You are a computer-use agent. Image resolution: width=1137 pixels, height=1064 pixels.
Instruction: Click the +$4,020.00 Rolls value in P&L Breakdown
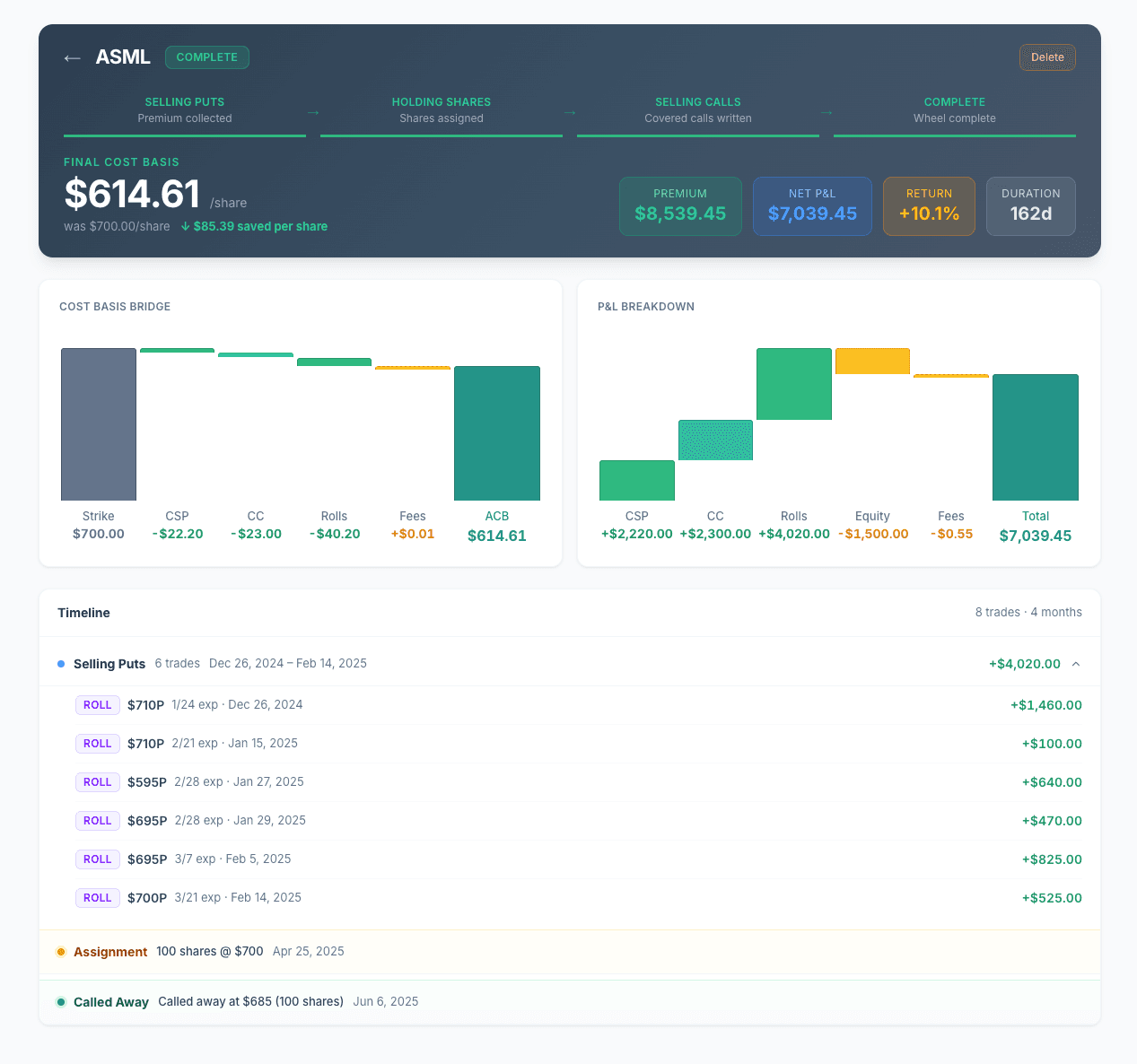[x=794, y=534]
